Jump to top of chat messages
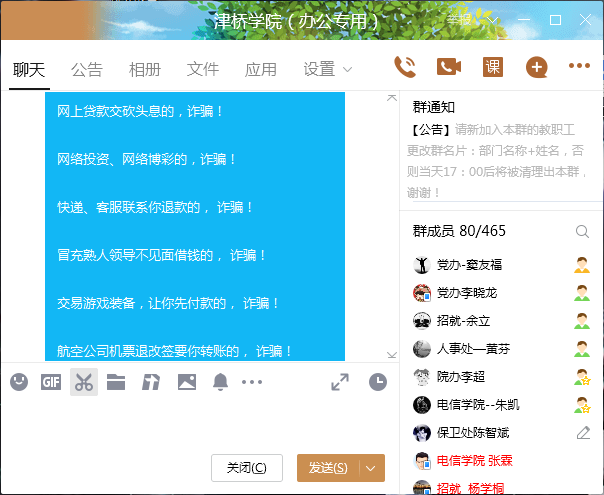This screenshot has width=604, height=495. pos(392,98)
